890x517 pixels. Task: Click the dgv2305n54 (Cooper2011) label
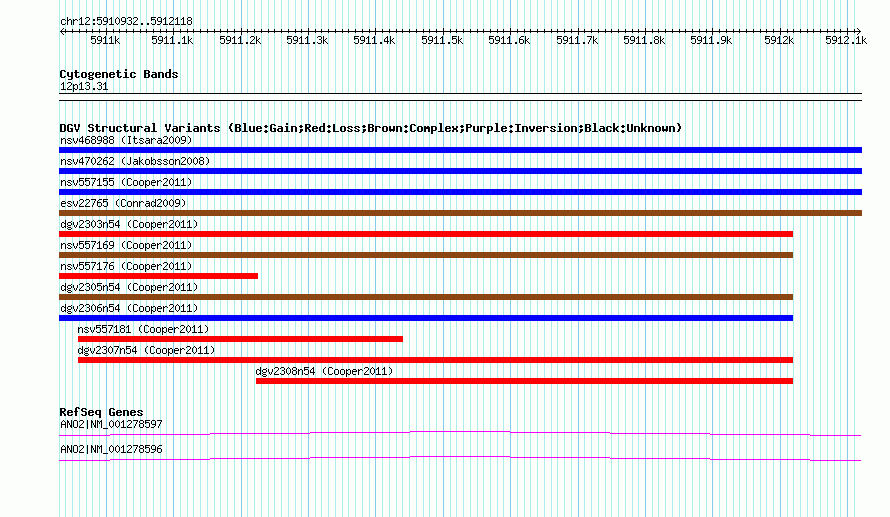[129, 287]
